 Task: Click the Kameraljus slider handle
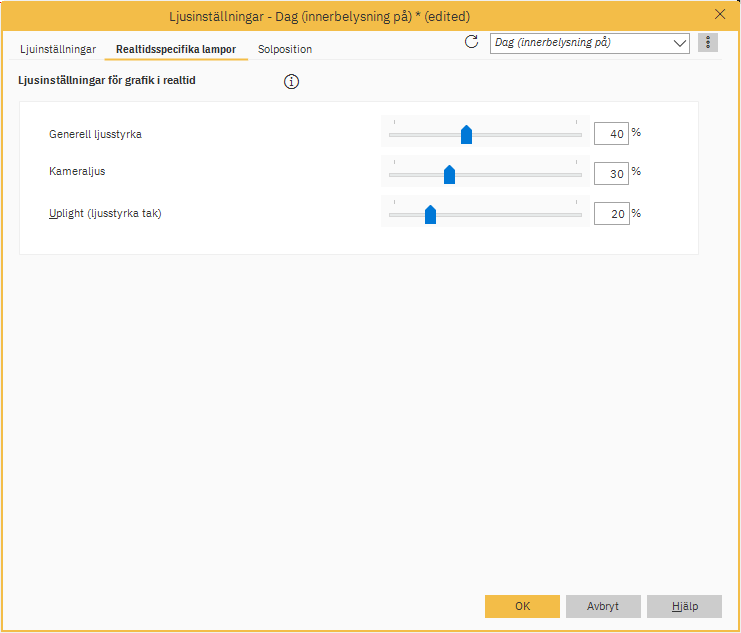[449, 175]
